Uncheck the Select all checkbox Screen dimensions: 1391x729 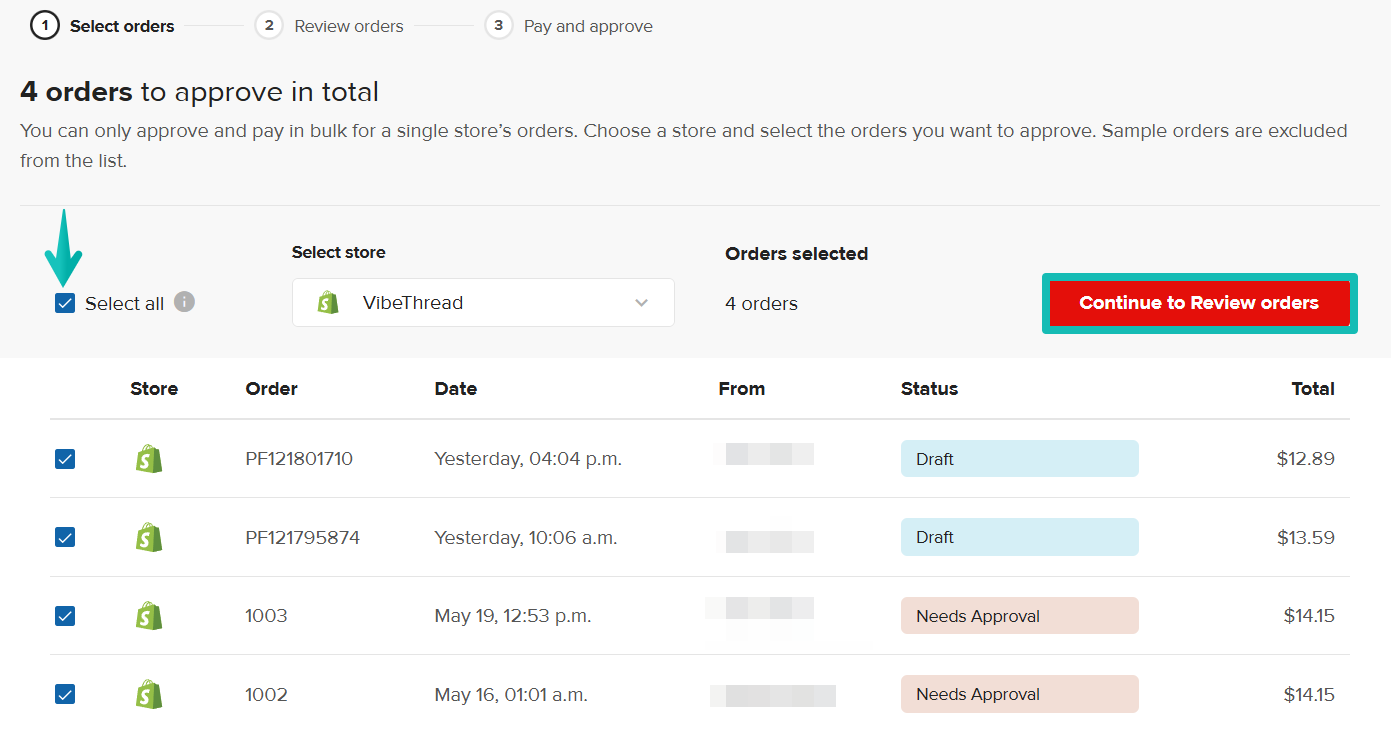point(65,303)
